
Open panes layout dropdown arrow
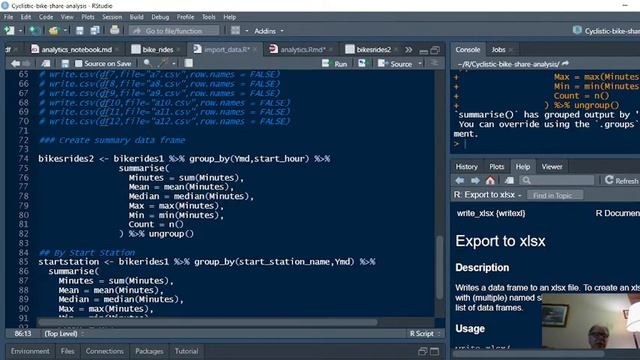(x=247, y=31)
